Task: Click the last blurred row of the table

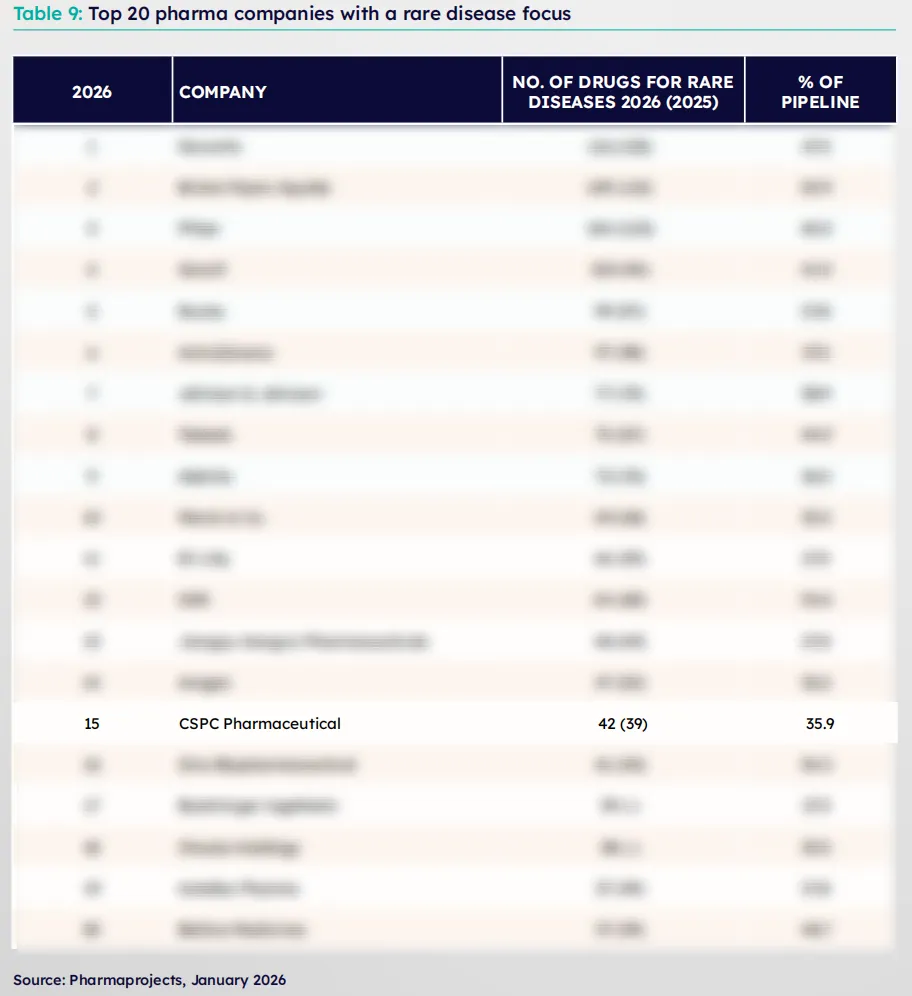Action: click(455, 929)
